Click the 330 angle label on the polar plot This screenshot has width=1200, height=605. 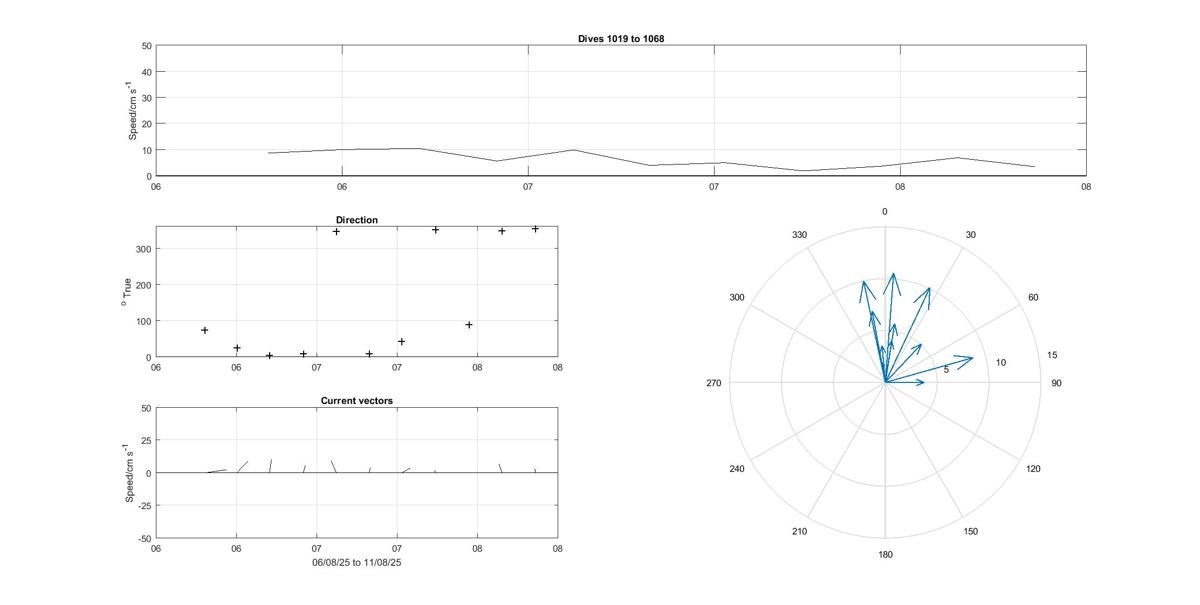coord(799,236)
